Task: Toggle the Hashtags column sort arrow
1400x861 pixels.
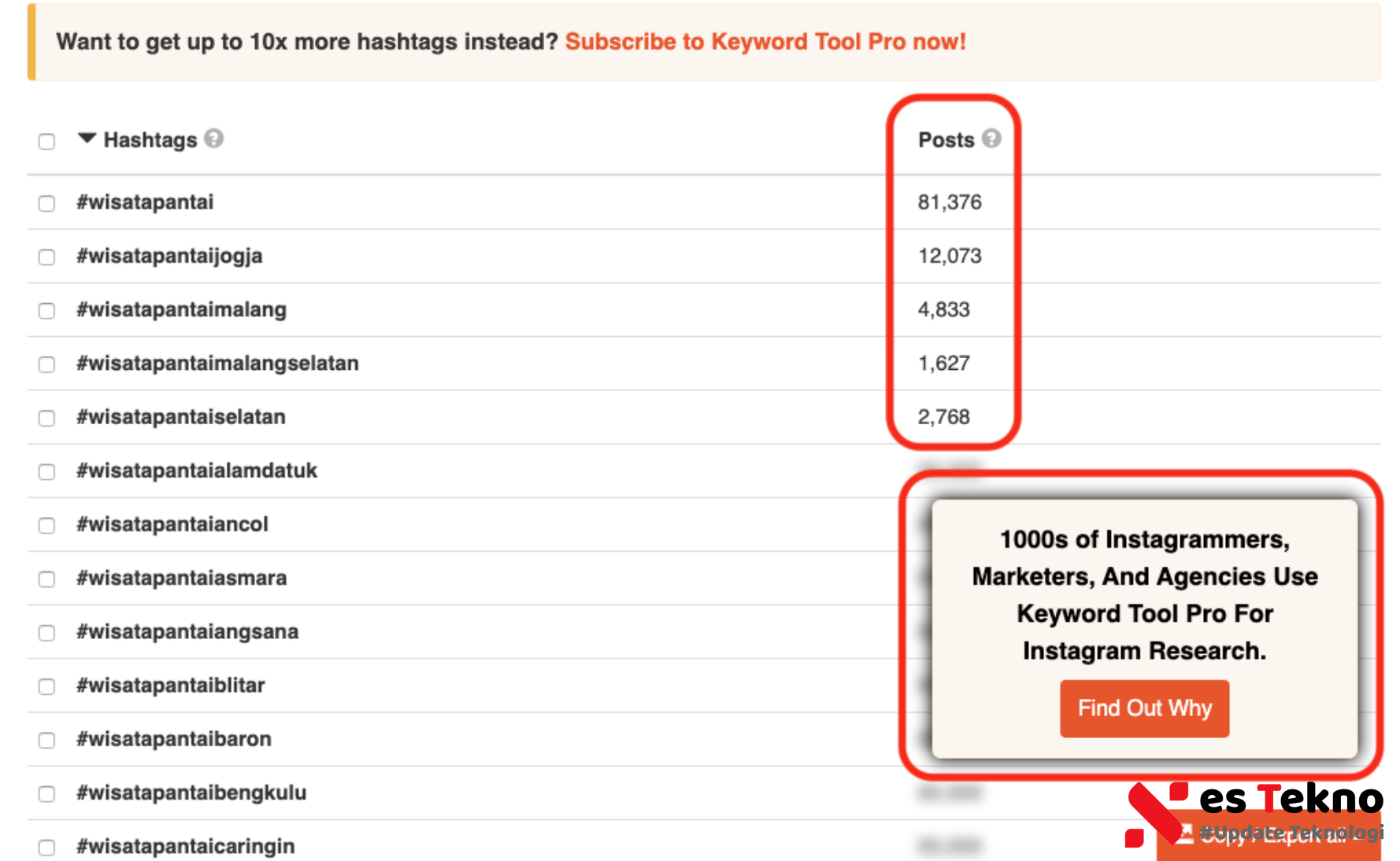Action: (x=87, y=139)
